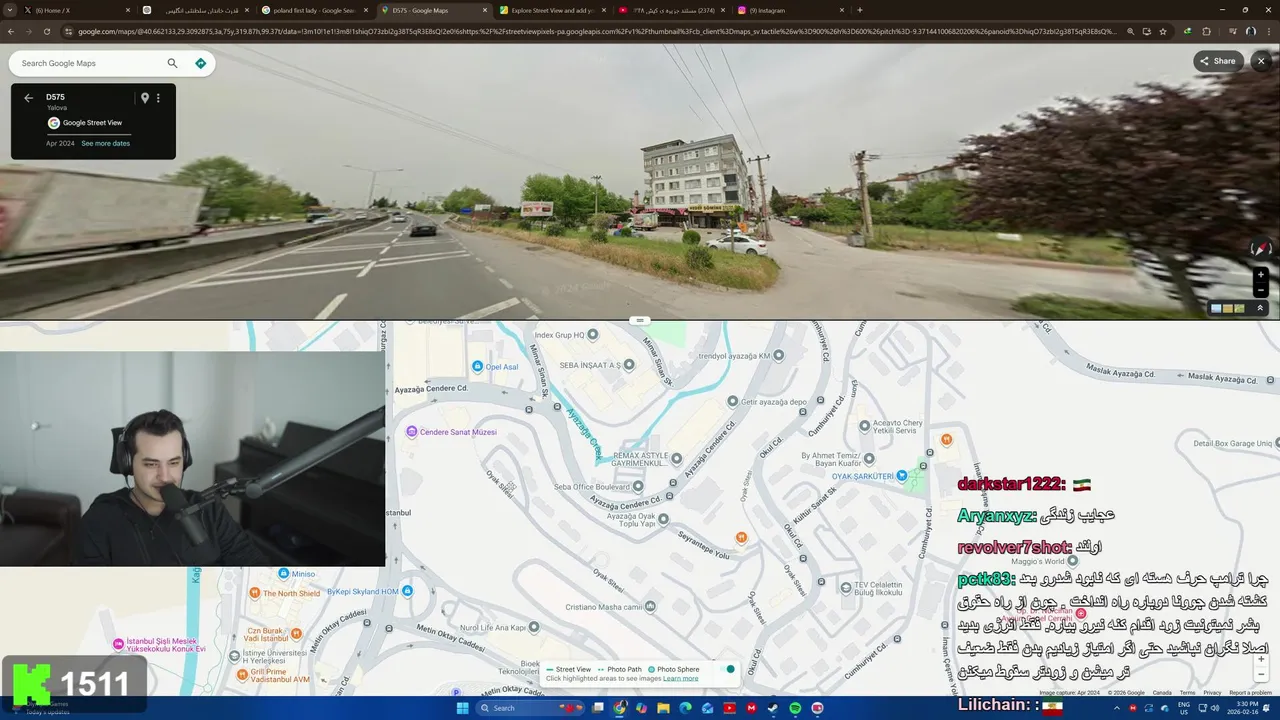Switch to the D575 - Google Maps tab
The image size is (1280, 720).
point(433,10)
